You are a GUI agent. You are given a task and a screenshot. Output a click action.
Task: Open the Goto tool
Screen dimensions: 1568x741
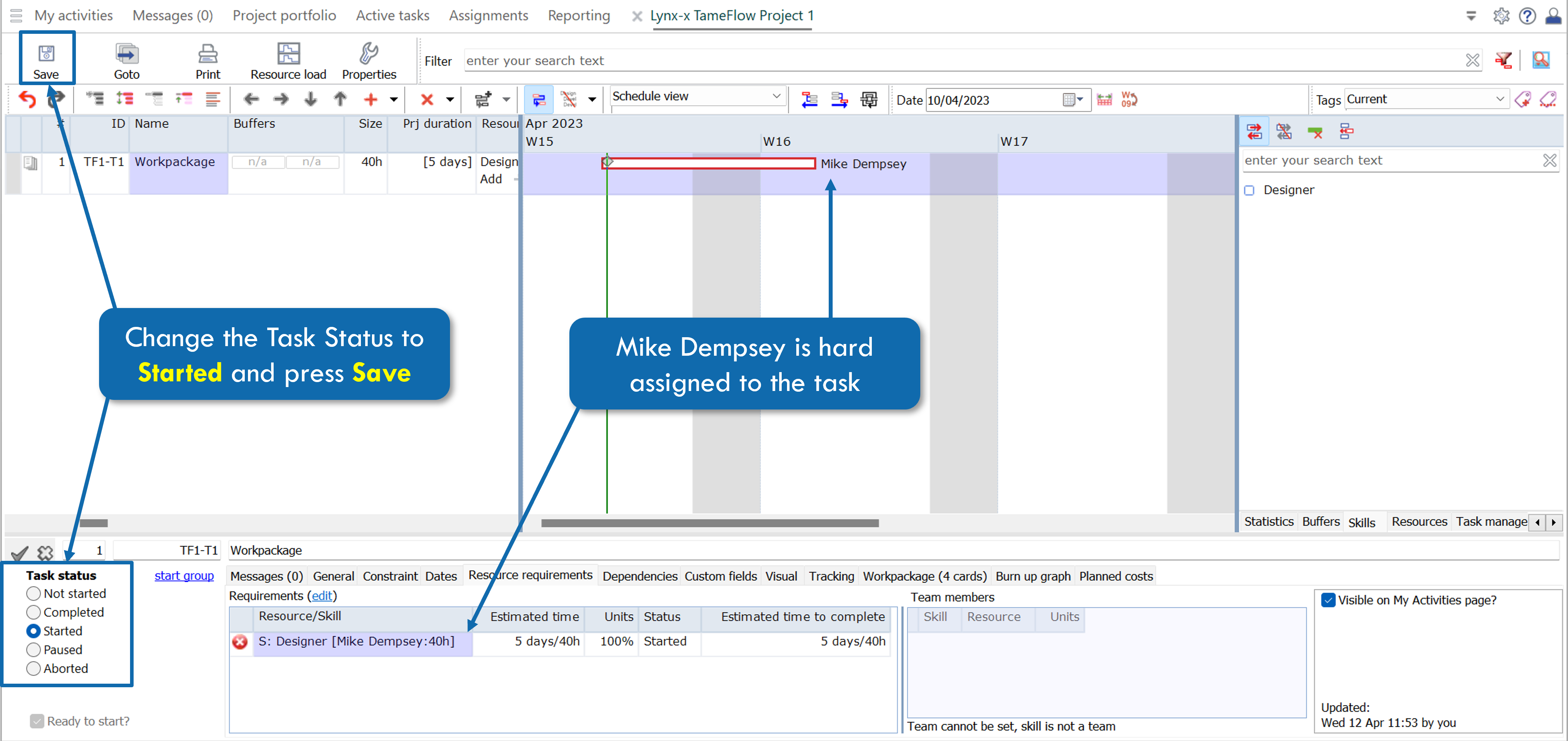126,61
